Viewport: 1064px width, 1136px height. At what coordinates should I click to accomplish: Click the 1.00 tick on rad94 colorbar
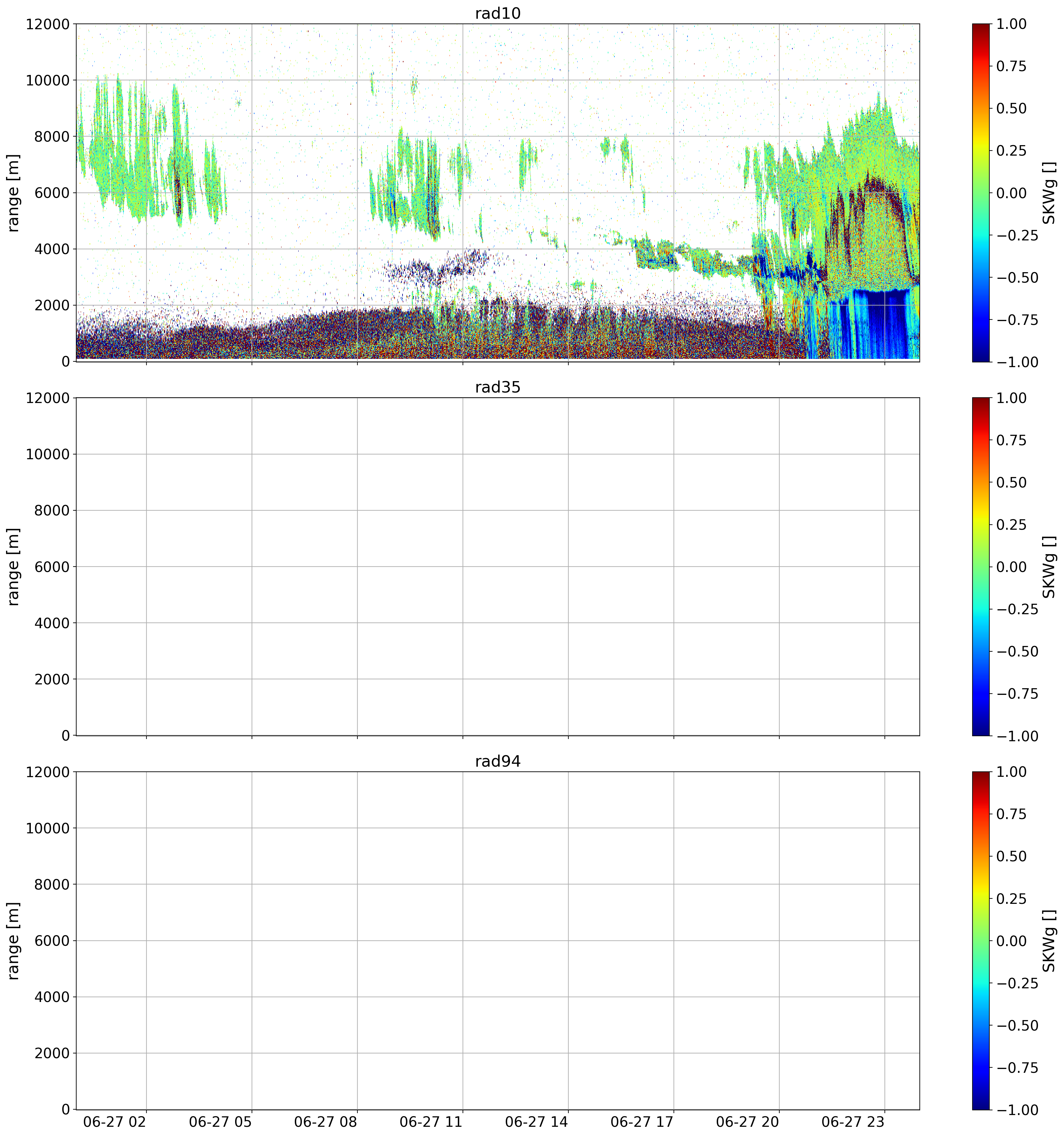(1011, 772)
